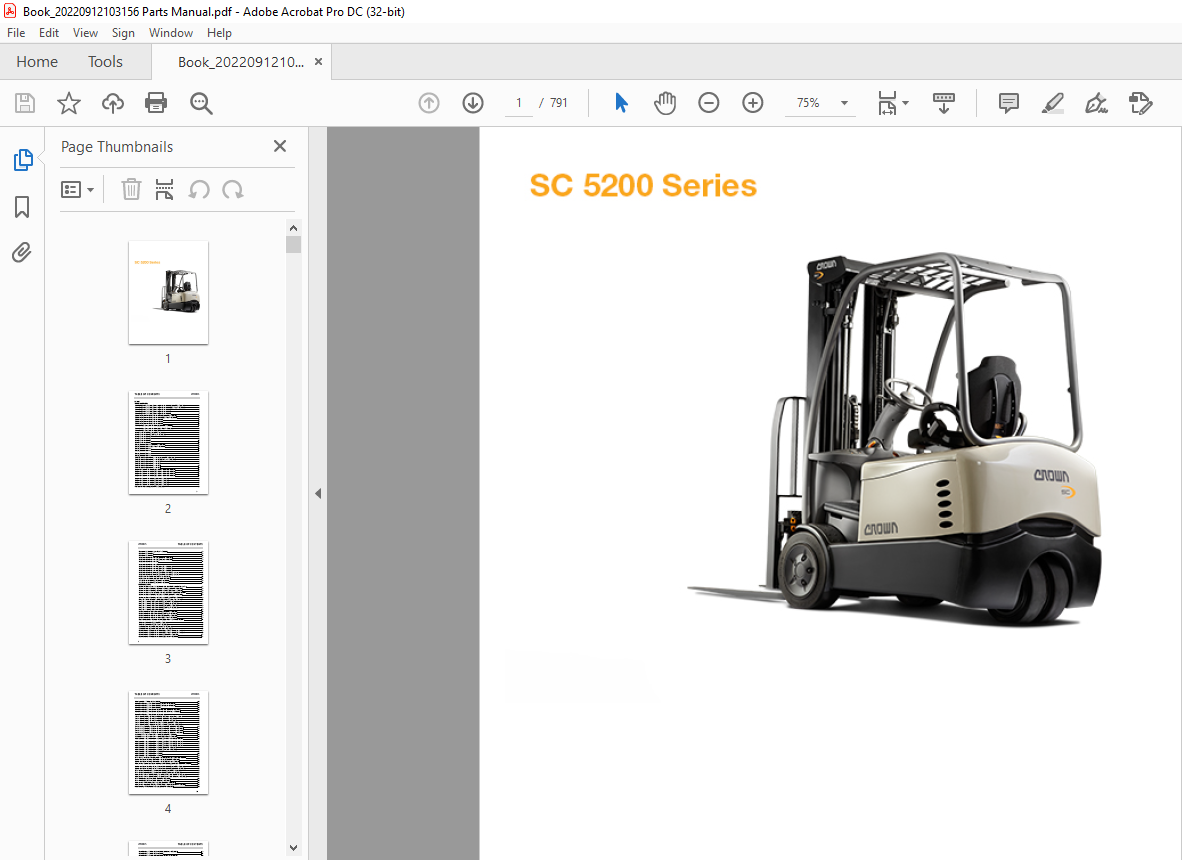Rotate page clockwise
This screenshot has width=1182, height=860.
[x=233, y=189]
